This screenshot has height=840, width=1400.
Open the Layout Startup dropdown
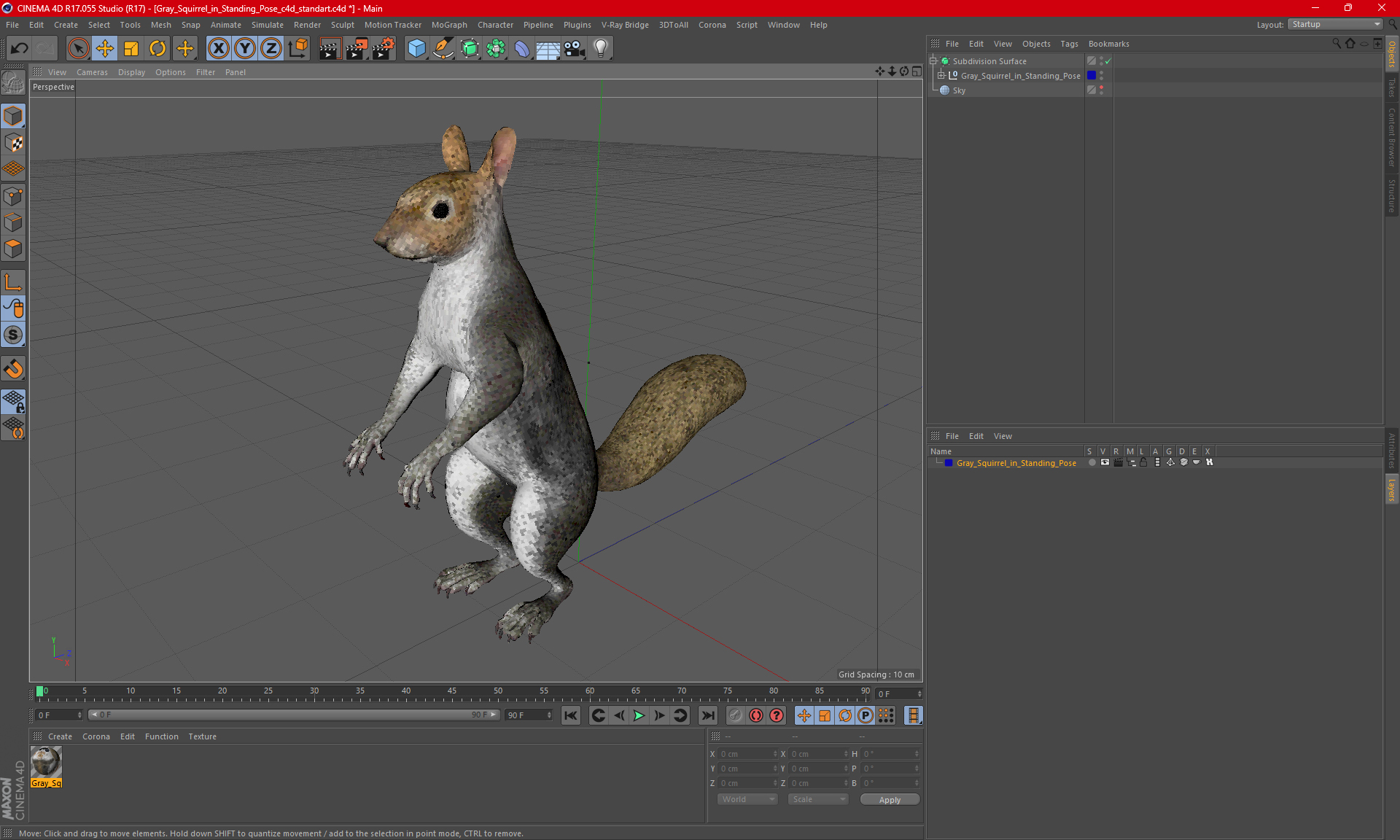pos(1336,24)
